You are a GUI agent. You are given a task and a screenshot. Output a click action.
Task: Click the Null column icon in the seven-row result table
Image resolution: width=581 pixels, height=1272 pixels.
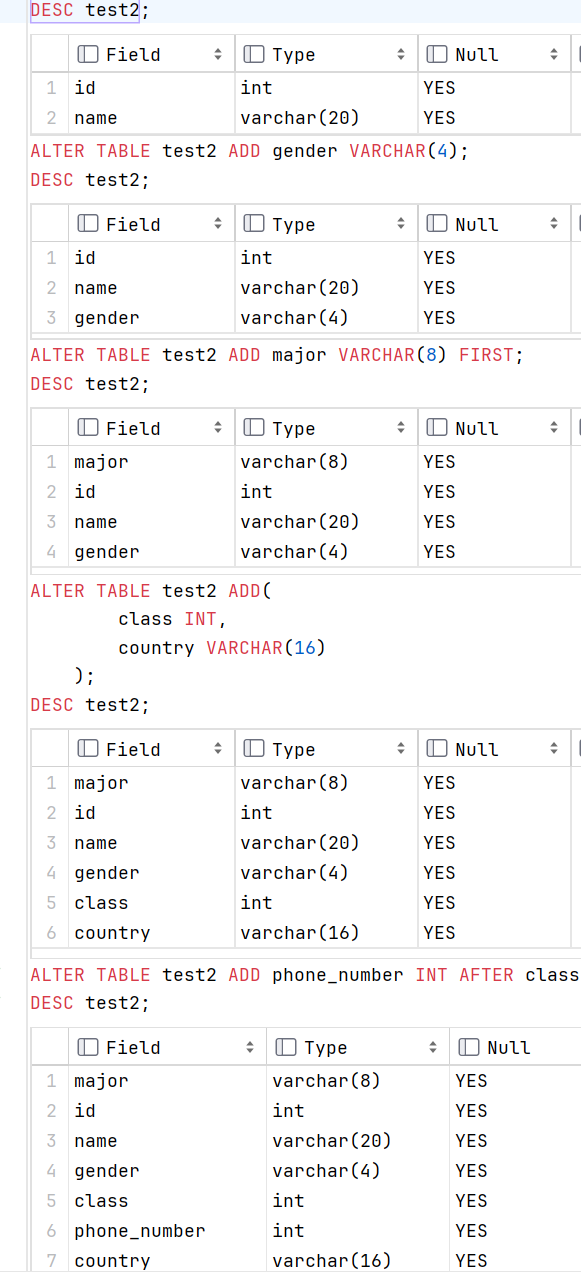point(469,1047)
